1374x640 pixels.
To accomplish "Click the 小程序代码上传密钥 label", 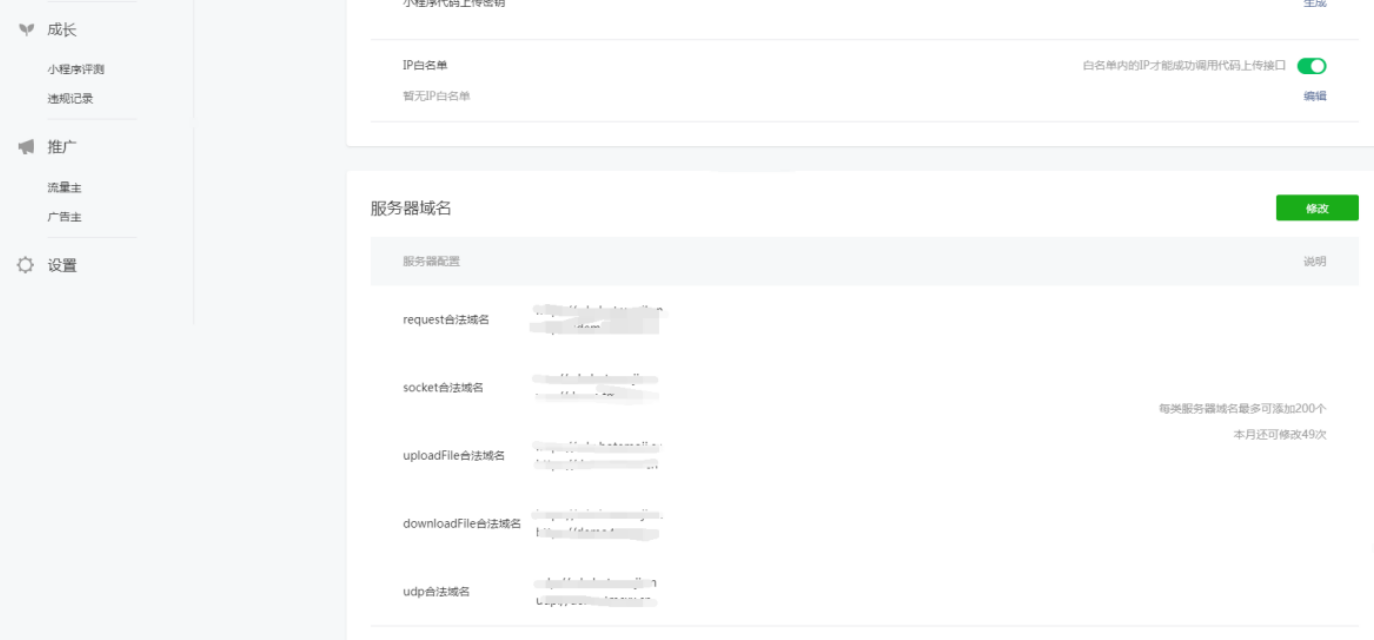I will click(454, 3).
